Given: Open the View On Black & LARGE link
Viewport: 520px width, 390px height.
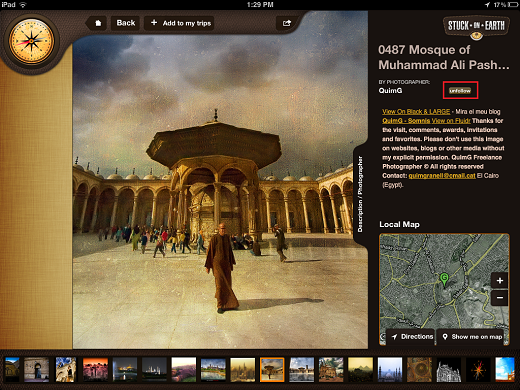Looking at the screenshot, I should point(416,111).
